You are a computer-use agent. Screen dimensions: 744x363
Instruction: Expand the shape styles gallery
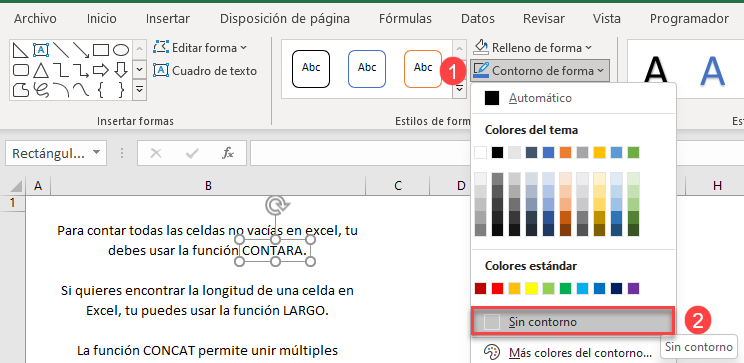[x=459, y=90]
